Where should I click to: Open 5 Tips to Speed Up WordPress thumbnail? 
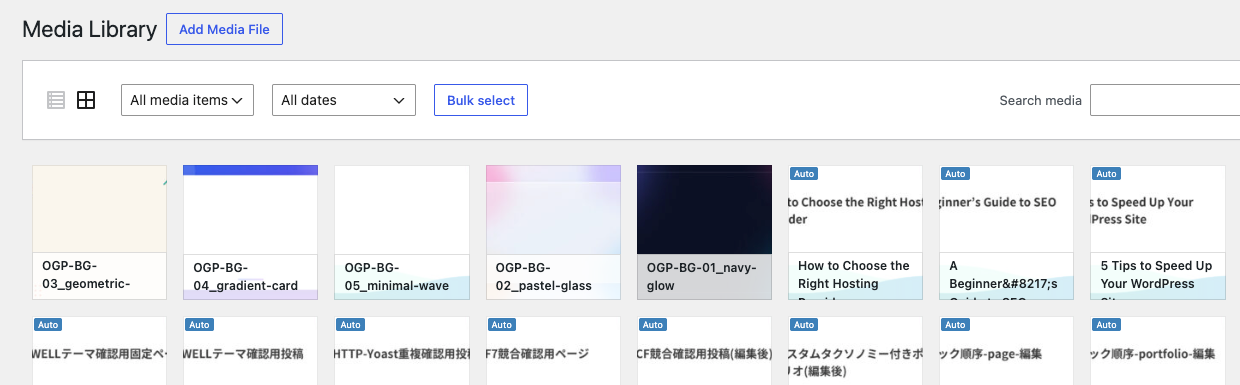coord(1158,232)
